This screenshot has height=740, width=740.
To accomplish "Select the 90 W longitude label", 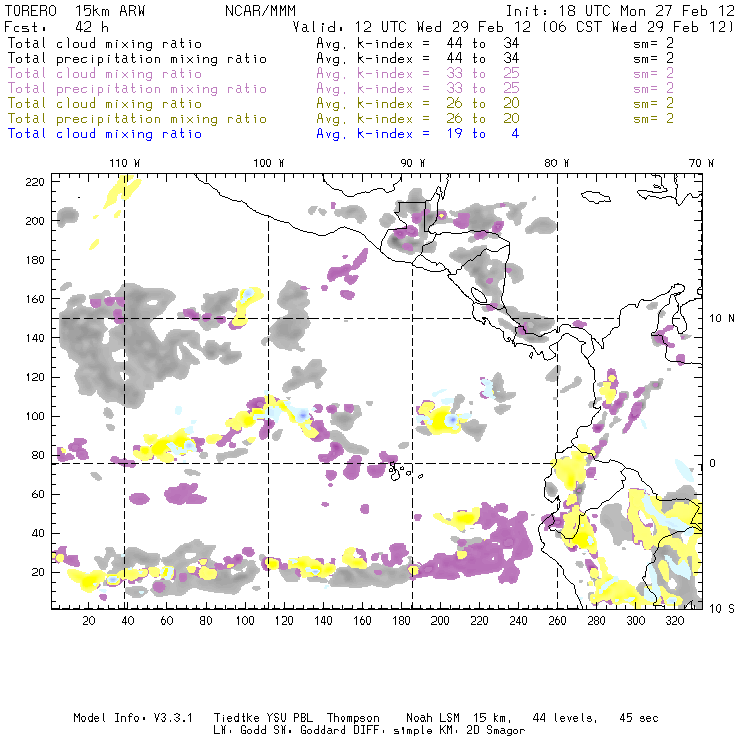I will click(413, 163).
